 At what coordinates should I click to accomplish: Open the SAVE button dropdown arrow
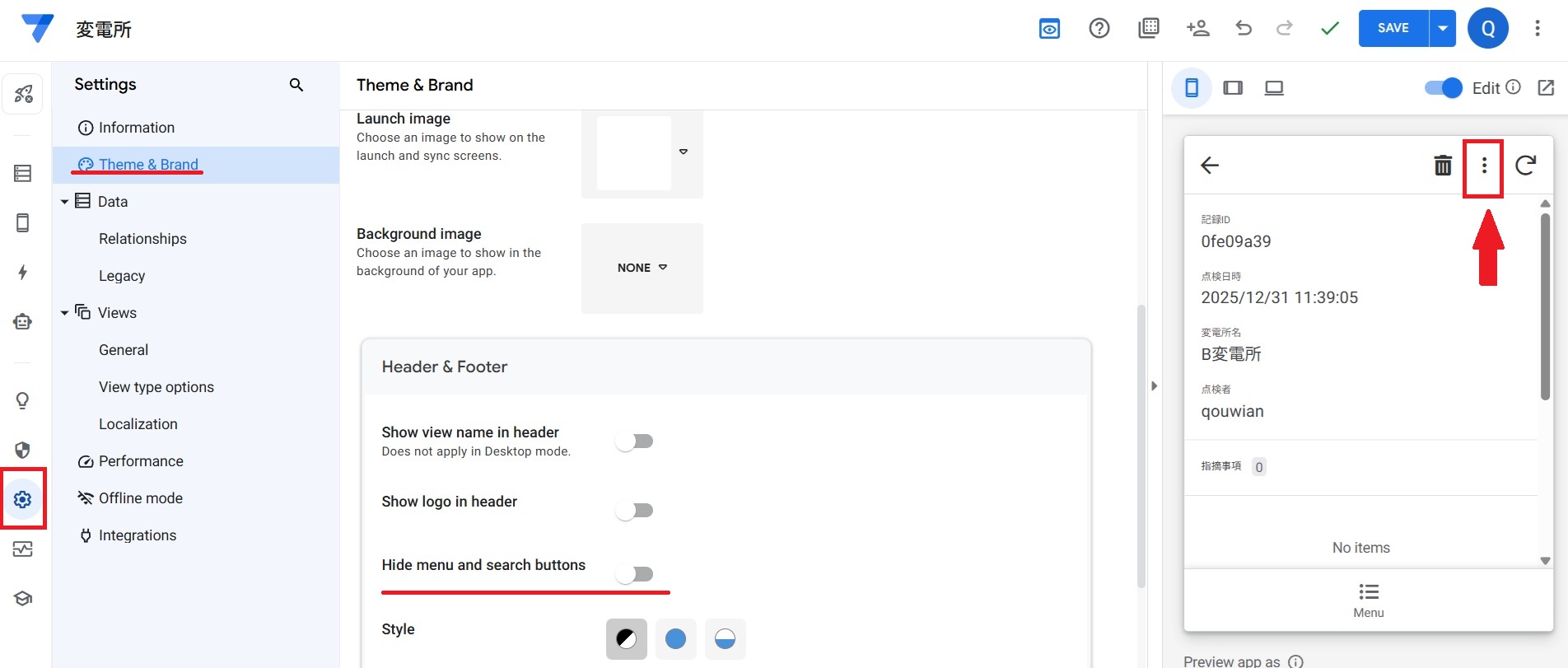pyautogui.click(x=1443, y=29)
